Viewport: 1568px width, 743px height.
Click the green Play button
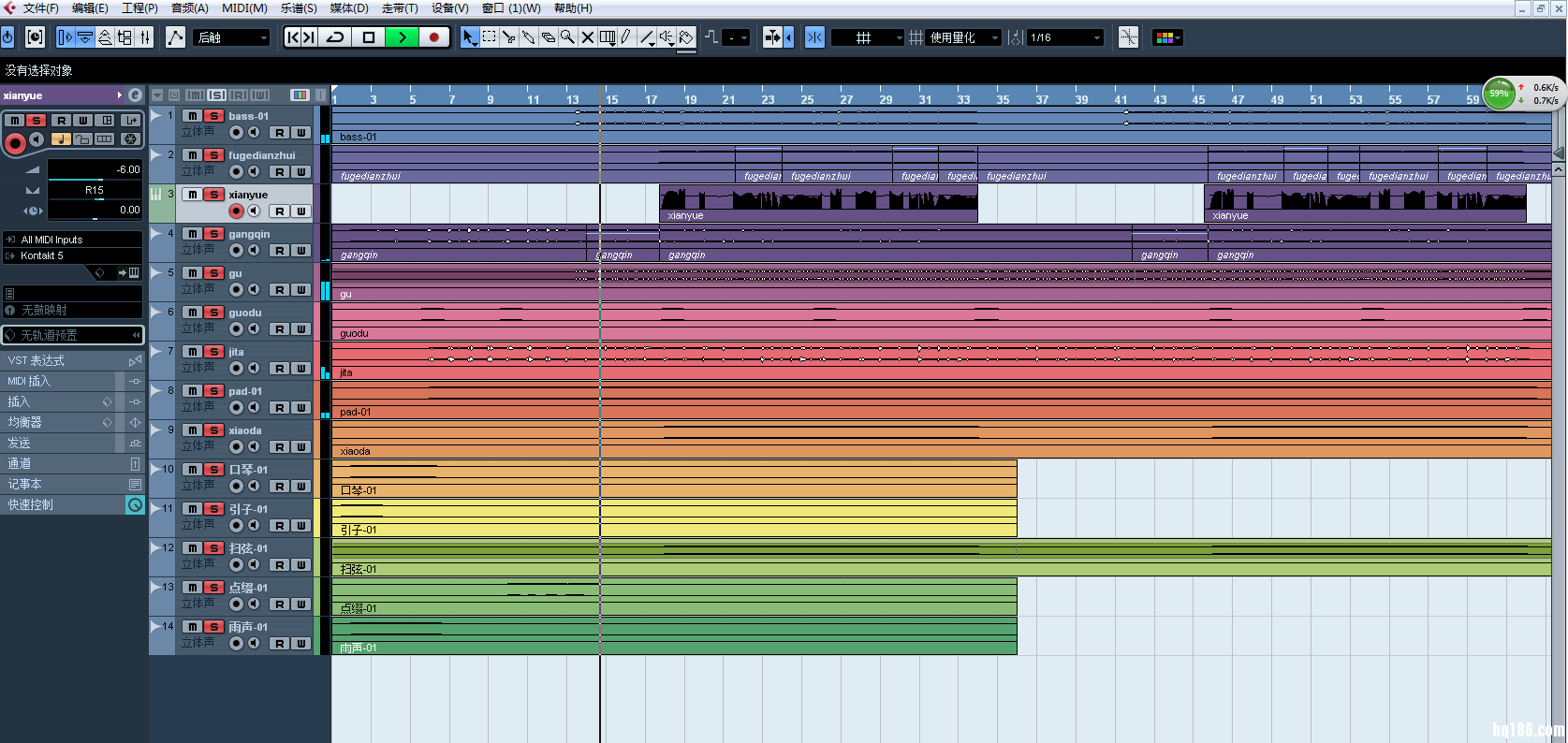tap(402, 37)
